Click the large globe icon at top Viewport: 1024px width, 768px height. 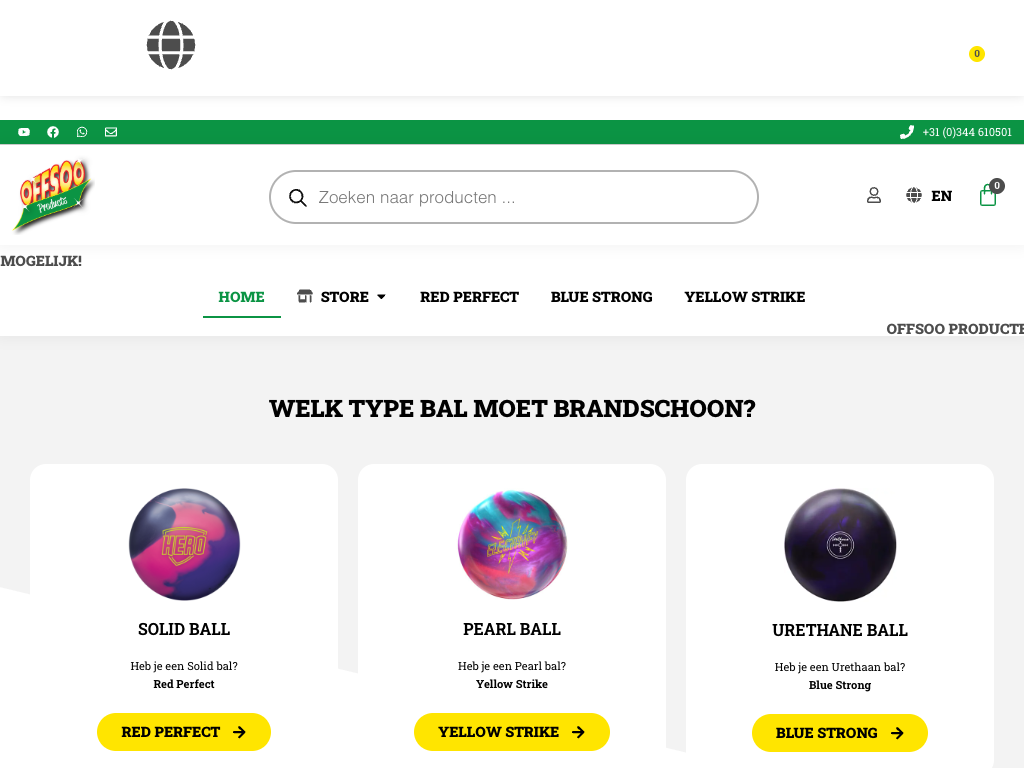click(x=171, y=46)
